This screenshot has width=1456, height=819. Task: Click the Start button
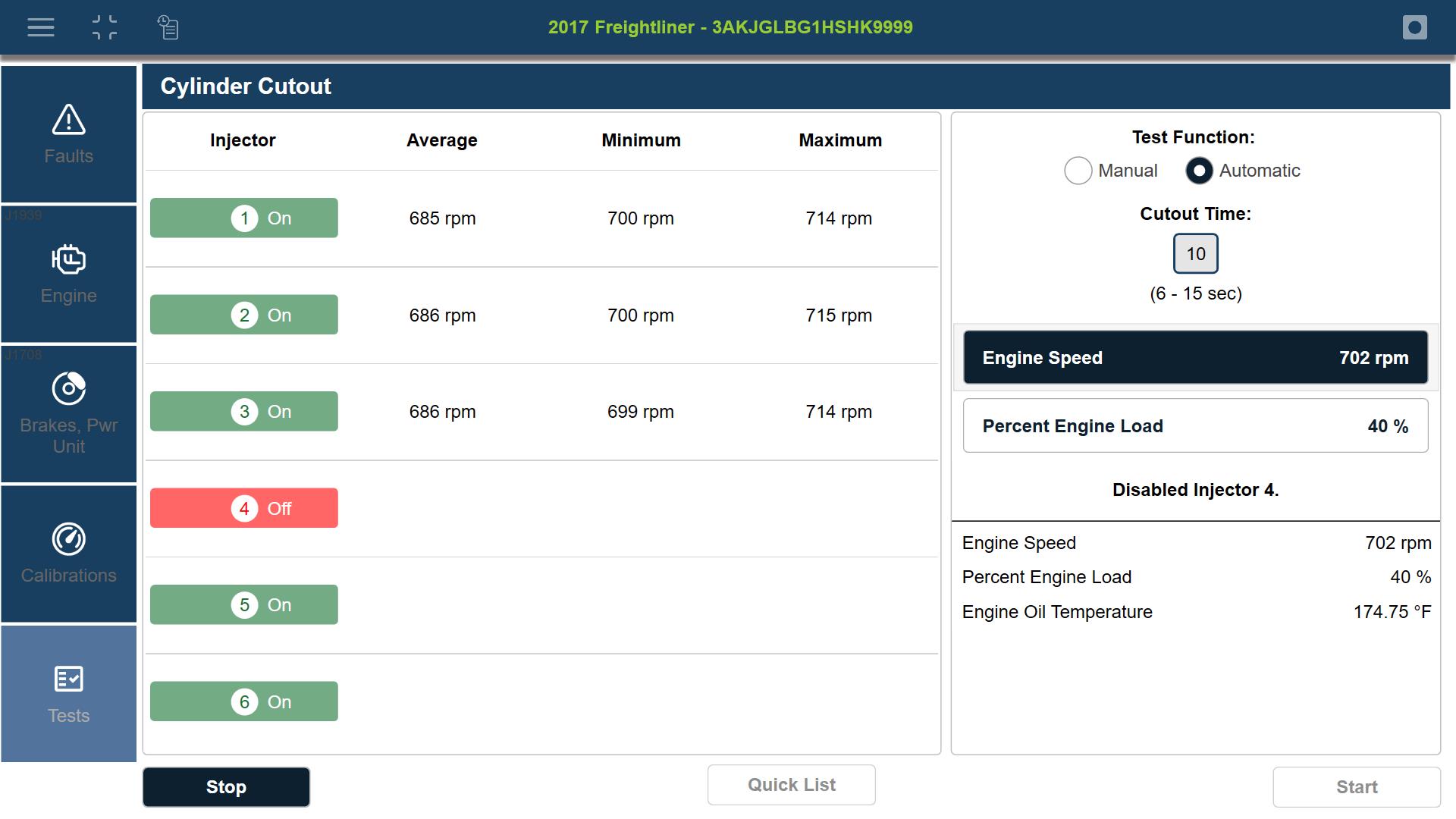(1356, 787)
